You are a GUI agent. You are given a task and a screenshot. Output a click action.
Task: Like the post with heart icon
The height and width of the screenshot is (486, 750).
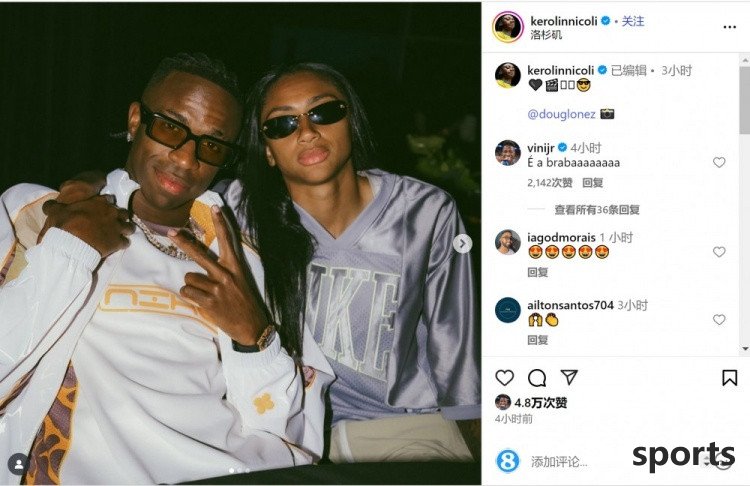tap(505, 378)
